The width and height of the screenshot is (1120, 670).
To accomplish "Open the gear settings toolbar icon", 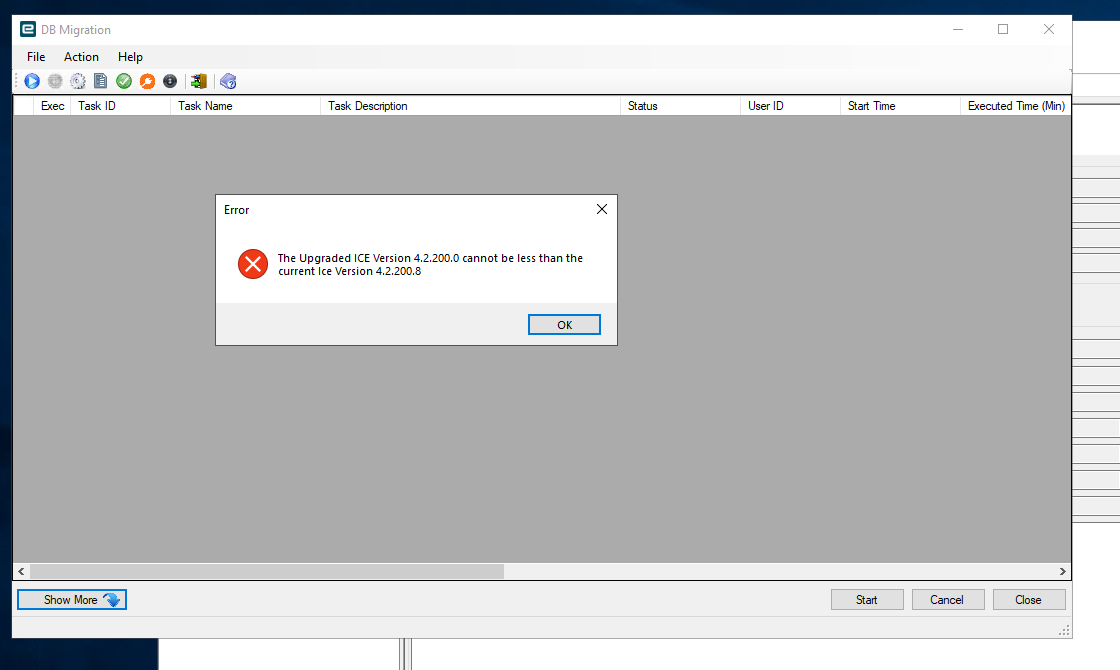I will coord(78,81).
